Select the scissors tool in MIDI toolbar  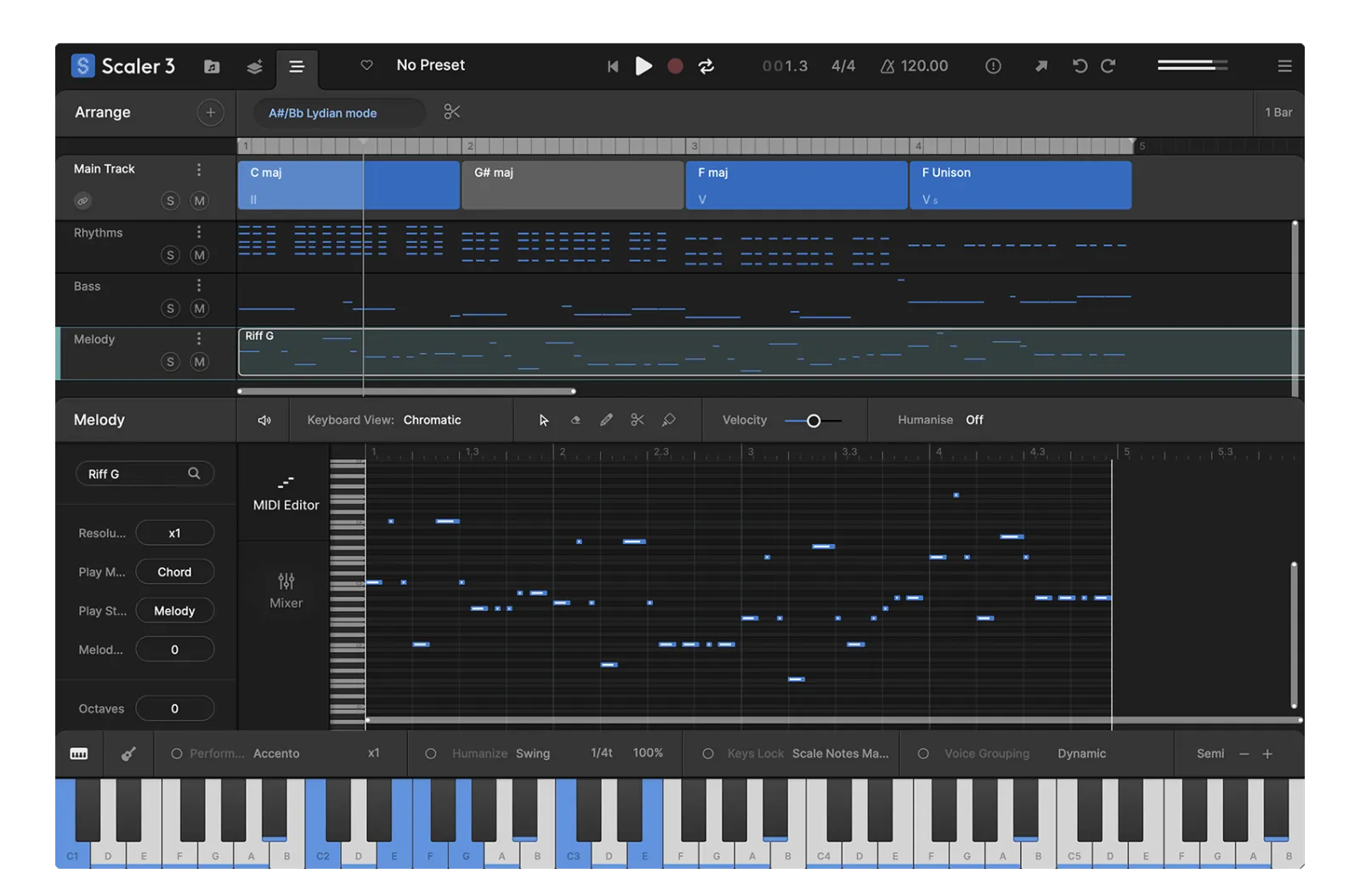pos(637,420)
